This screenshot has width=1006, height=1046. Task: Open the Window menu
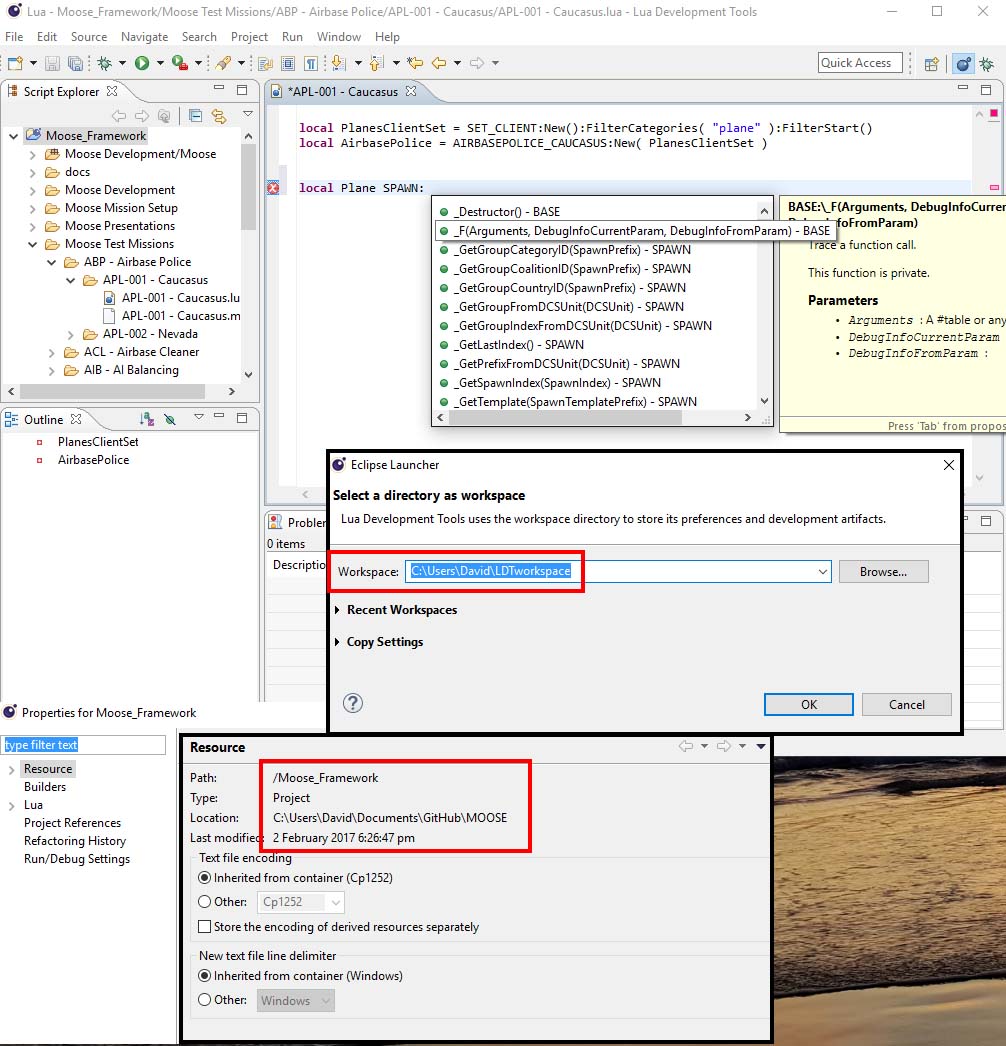[339, 37]
